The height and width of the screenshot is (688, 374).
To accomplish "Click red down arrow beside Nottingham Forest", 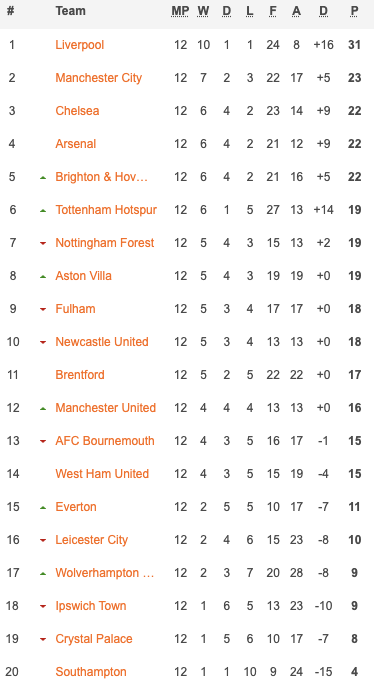I will (x=43, y=244).
